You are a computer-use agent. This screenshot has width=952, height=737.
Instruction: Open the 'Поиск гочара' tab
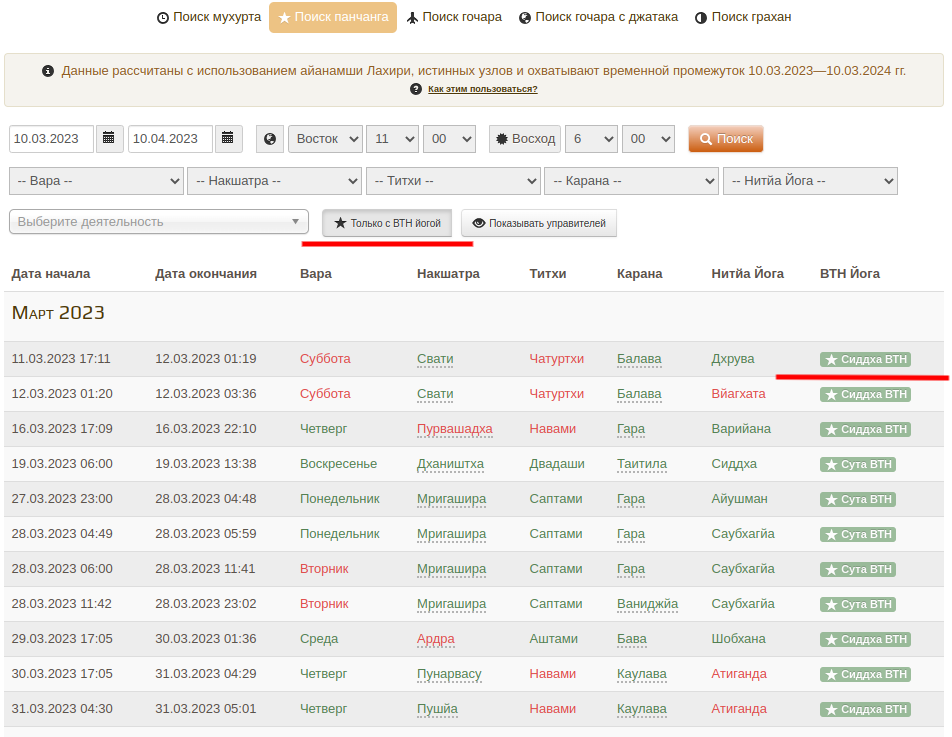click(x=454, y=18)
